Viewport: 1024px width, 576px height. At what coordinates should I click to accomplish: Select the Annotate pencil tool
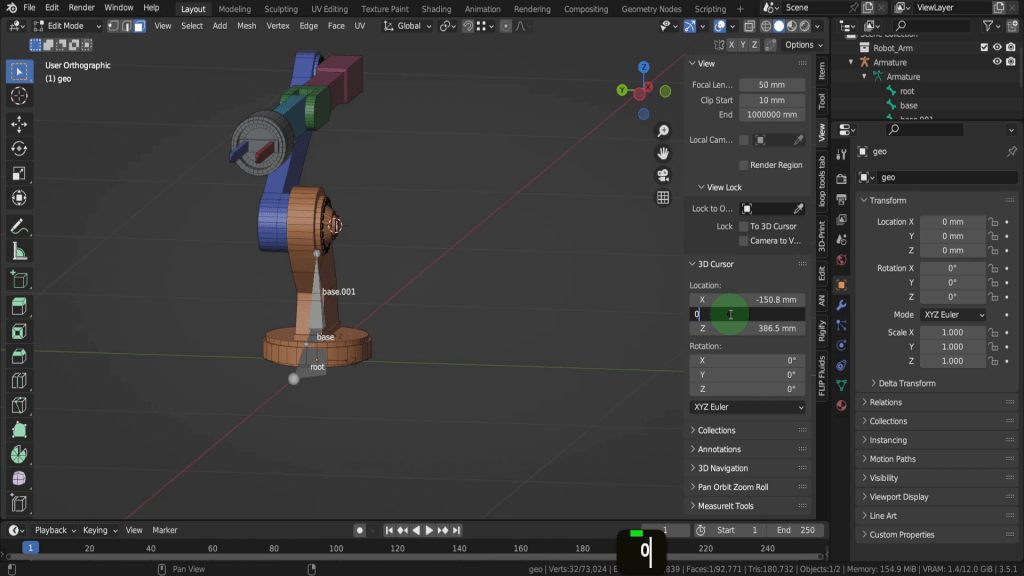coord(19,226)
